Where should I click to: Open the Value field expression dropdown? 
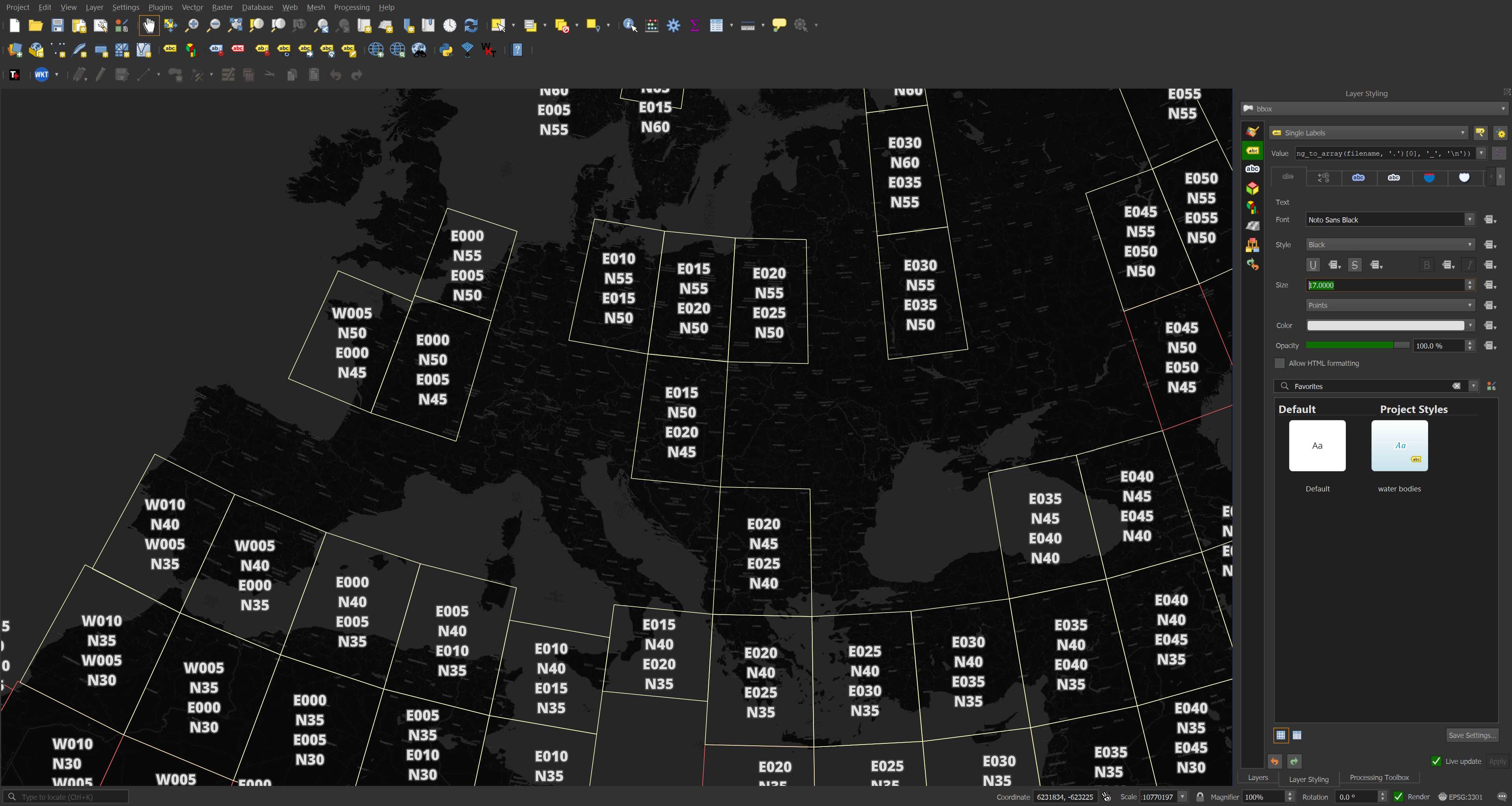[x=1481, y=153]
